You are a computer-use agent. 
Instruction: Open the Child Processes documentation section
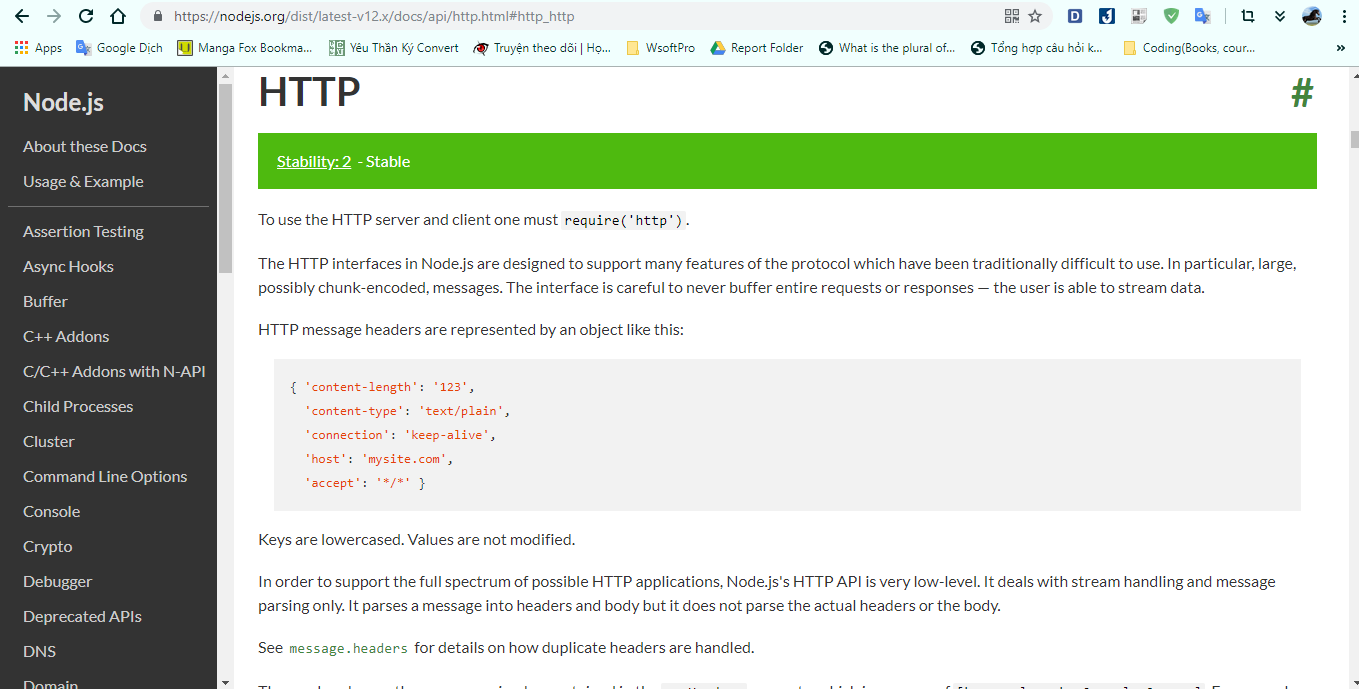coord(77,406)
